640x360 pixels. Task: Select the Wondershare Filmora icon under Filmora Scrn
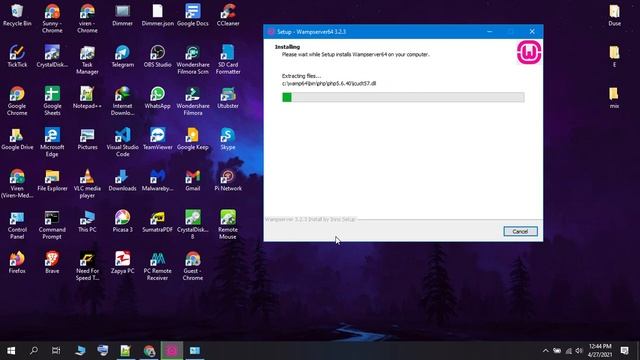click(x=193, y=101)
